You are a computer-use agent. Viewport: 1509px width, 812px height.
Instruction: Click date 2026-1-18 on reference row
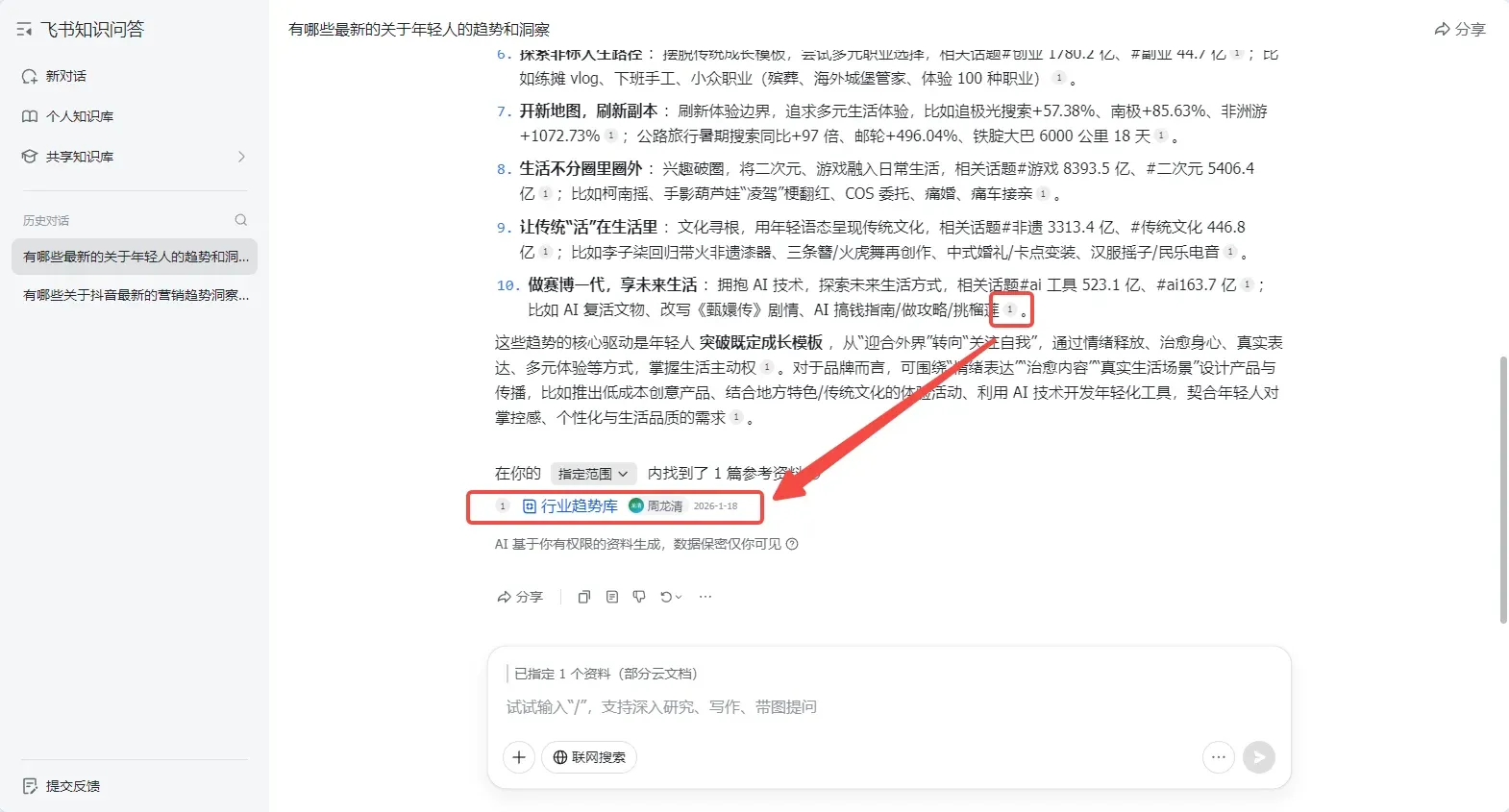click(x=716, y=506)
